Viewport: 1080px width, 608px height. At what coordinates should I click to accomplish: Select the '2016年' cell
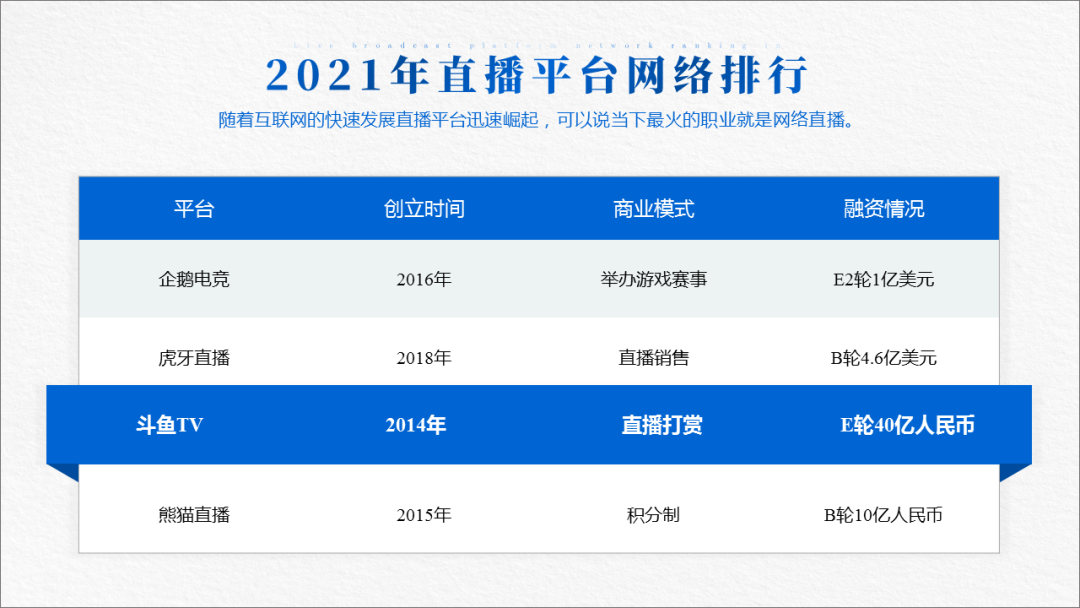[424, 279]
